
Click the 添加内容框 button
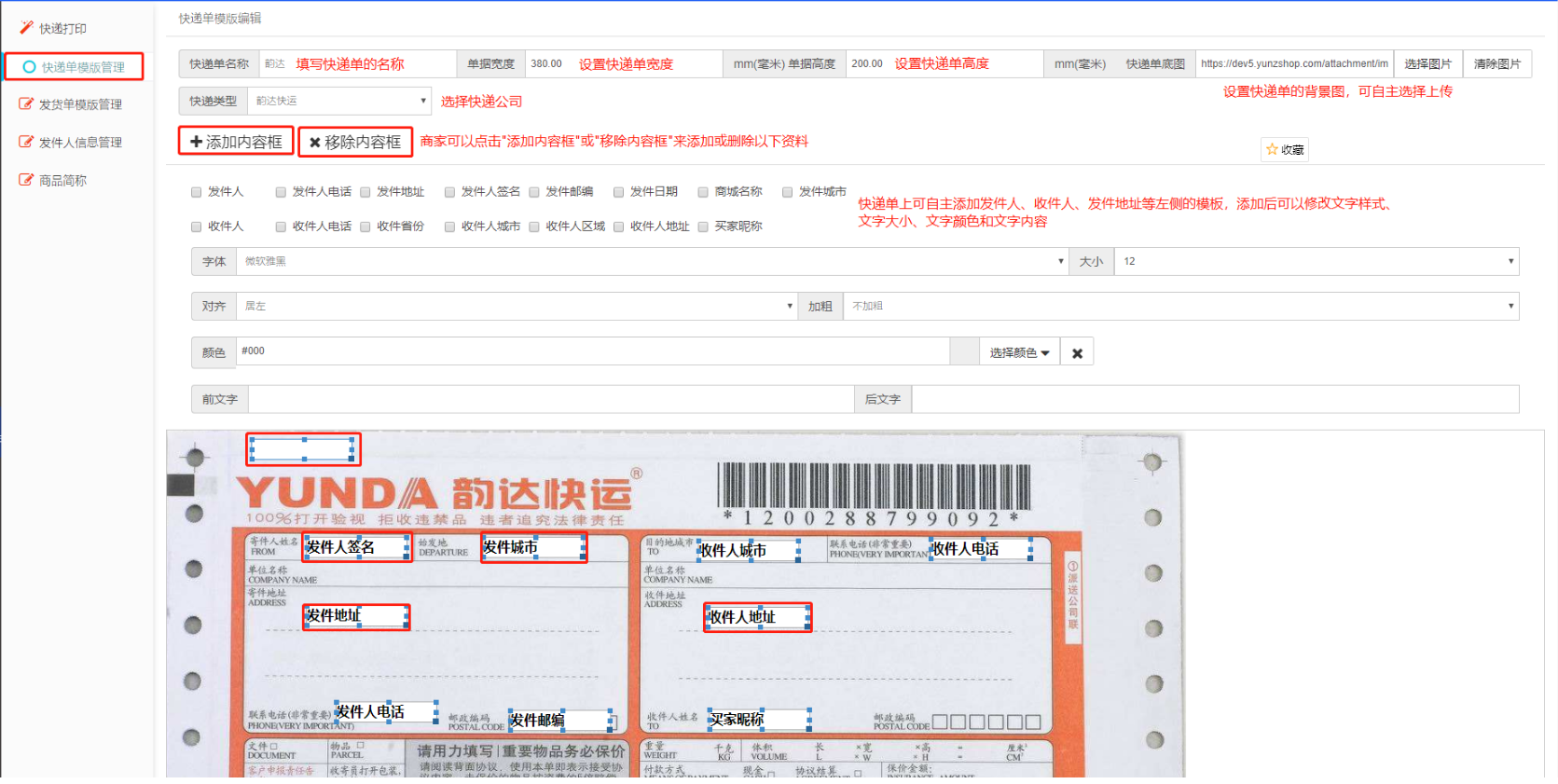[x=236, y=142]
